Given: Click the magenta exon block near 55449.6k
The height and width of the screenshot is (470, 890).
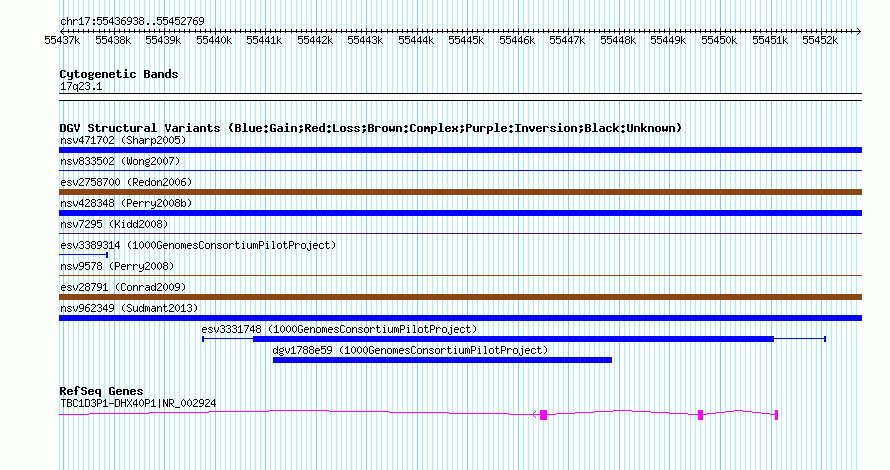Looking at the screenshot, I should coord(700,415).
